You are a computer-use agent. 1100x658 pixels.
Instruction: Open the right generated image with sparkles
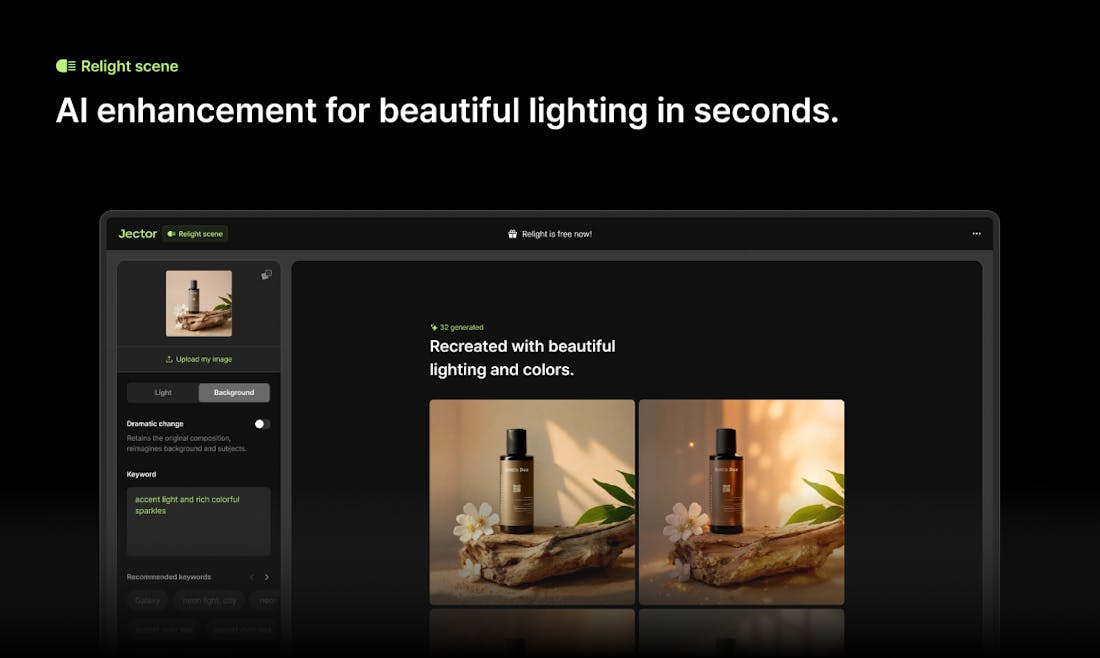(x=742, y=502)
